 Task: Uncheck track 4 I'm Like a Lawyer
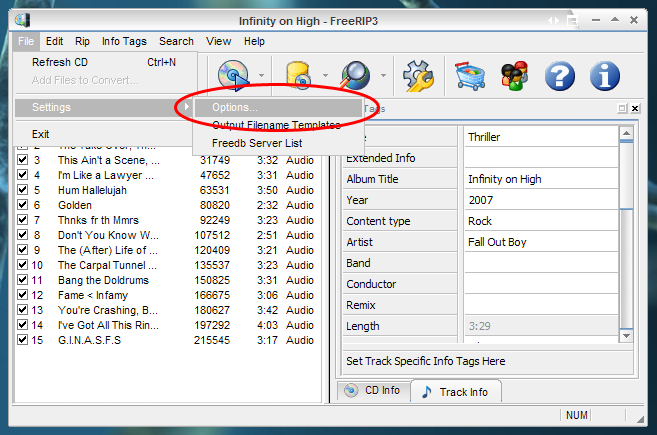coord(22,175)
